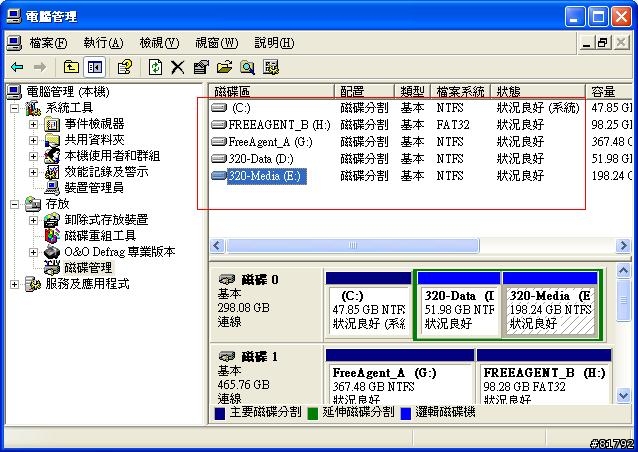Open the 說明(H) menu
This screenshot has width=638, height=452.
tap(274, 43)
